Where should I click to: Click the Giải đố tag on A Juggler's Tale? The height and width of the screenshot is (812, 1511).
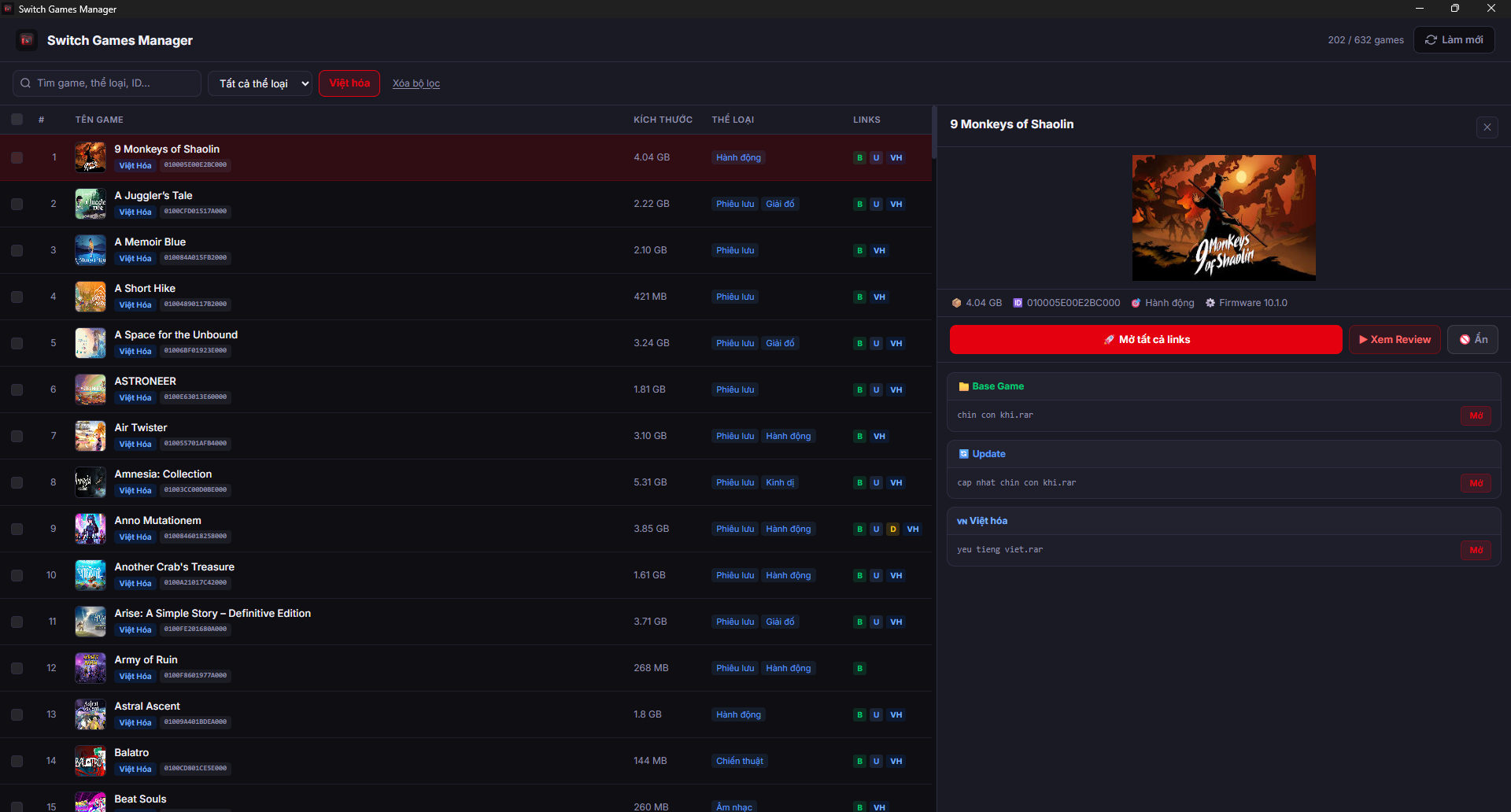pos(780,205)
